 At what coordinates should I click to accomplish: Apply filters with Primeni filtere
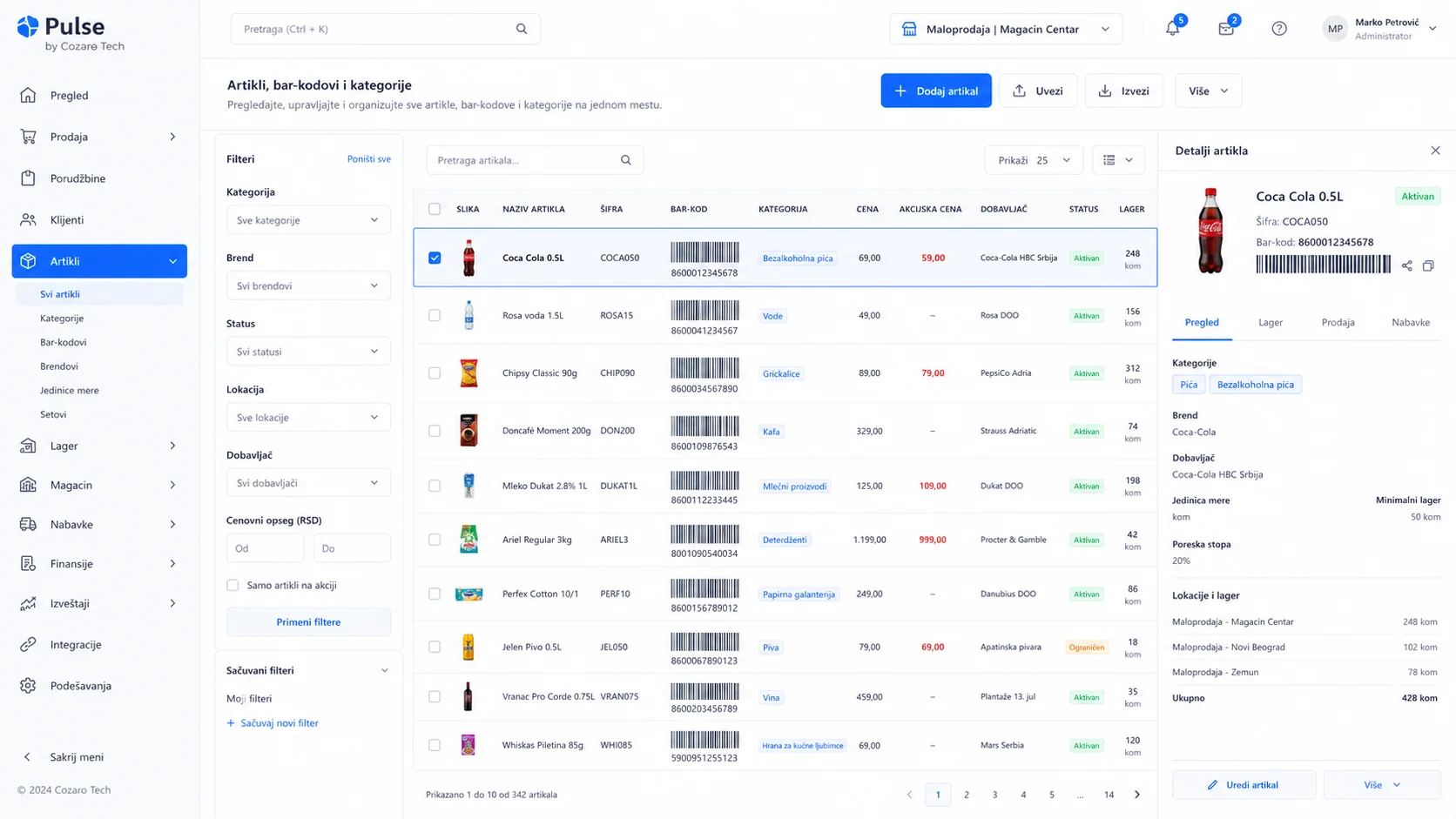(308, 622)
